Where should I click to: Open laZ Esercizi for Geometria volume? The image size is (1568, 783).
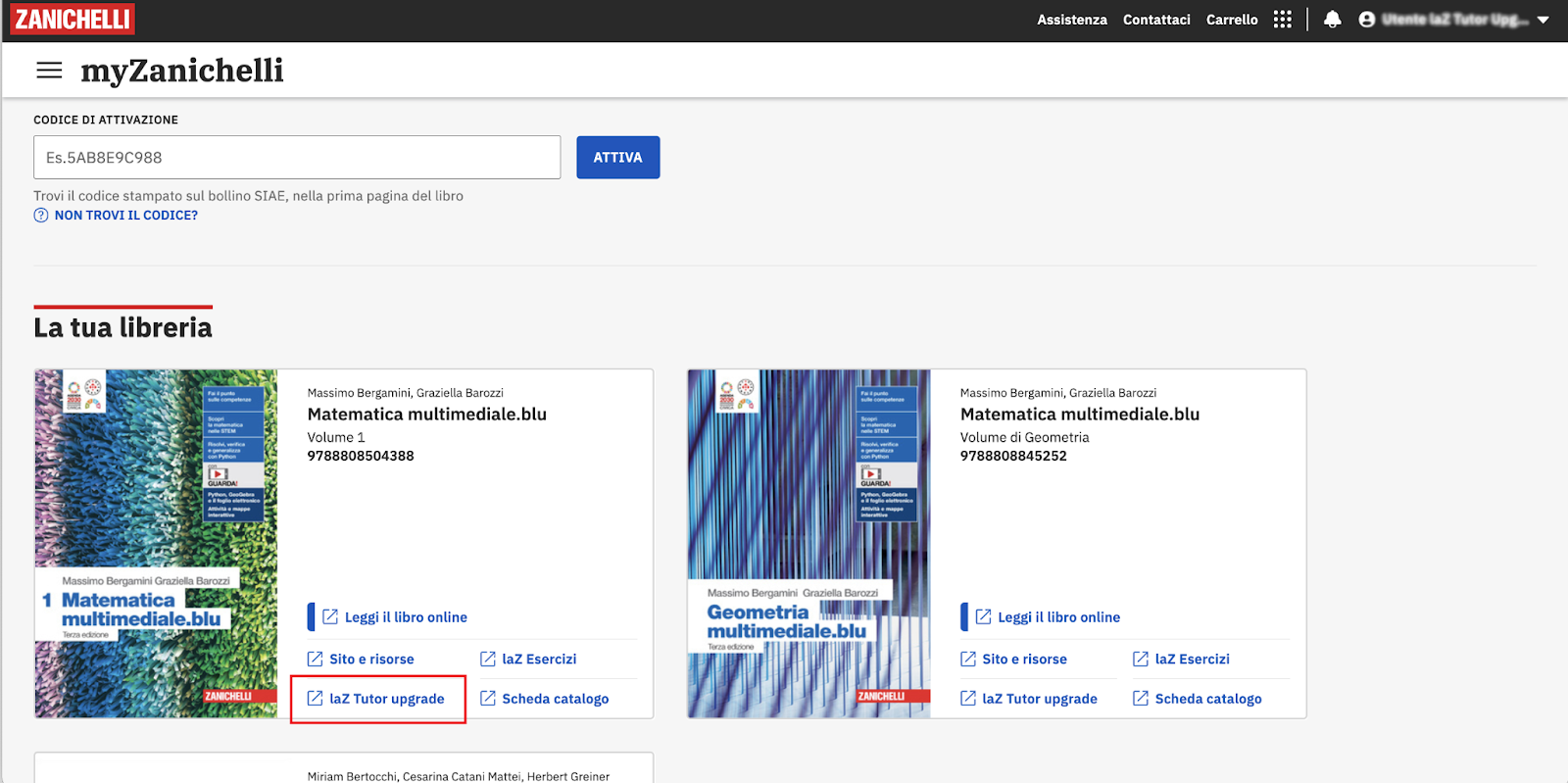pyautogui.click(x=1181, y=660)
